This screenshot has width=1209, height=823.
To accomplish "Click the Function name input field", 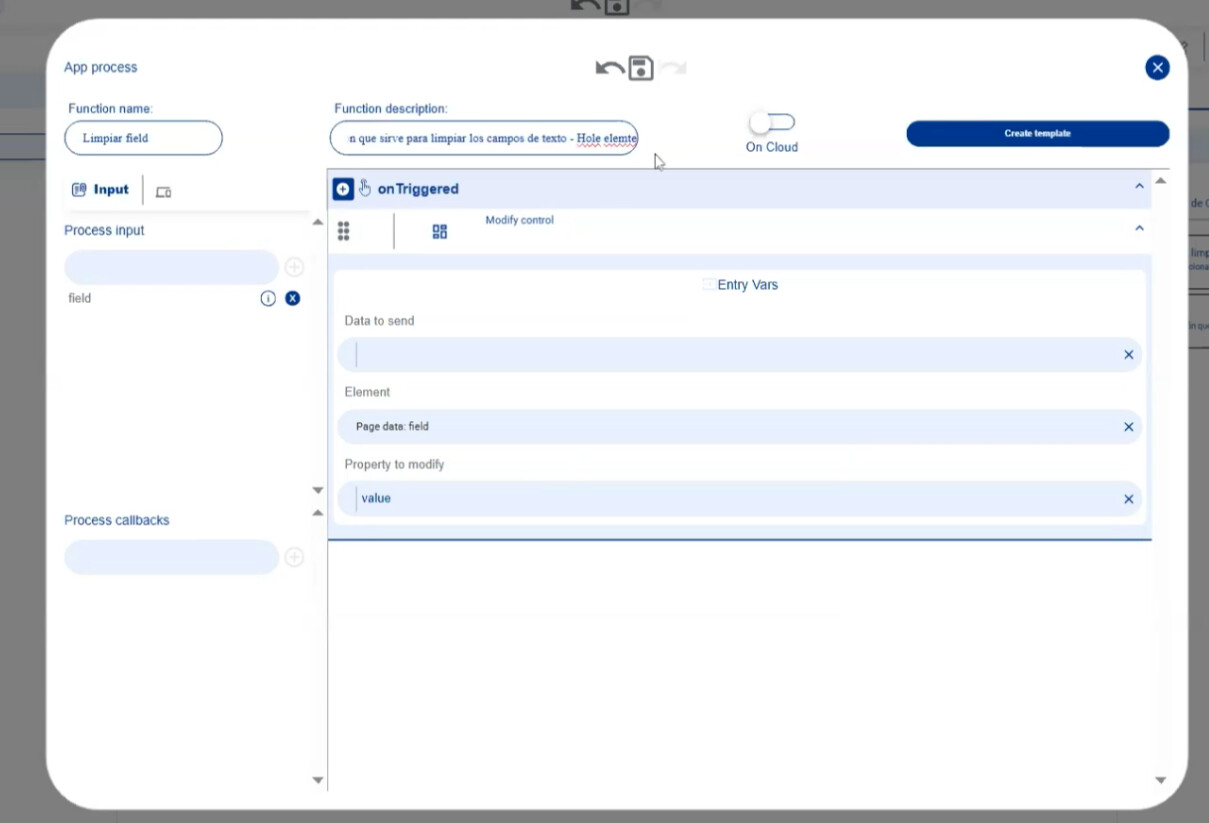I will pos(143,138).
